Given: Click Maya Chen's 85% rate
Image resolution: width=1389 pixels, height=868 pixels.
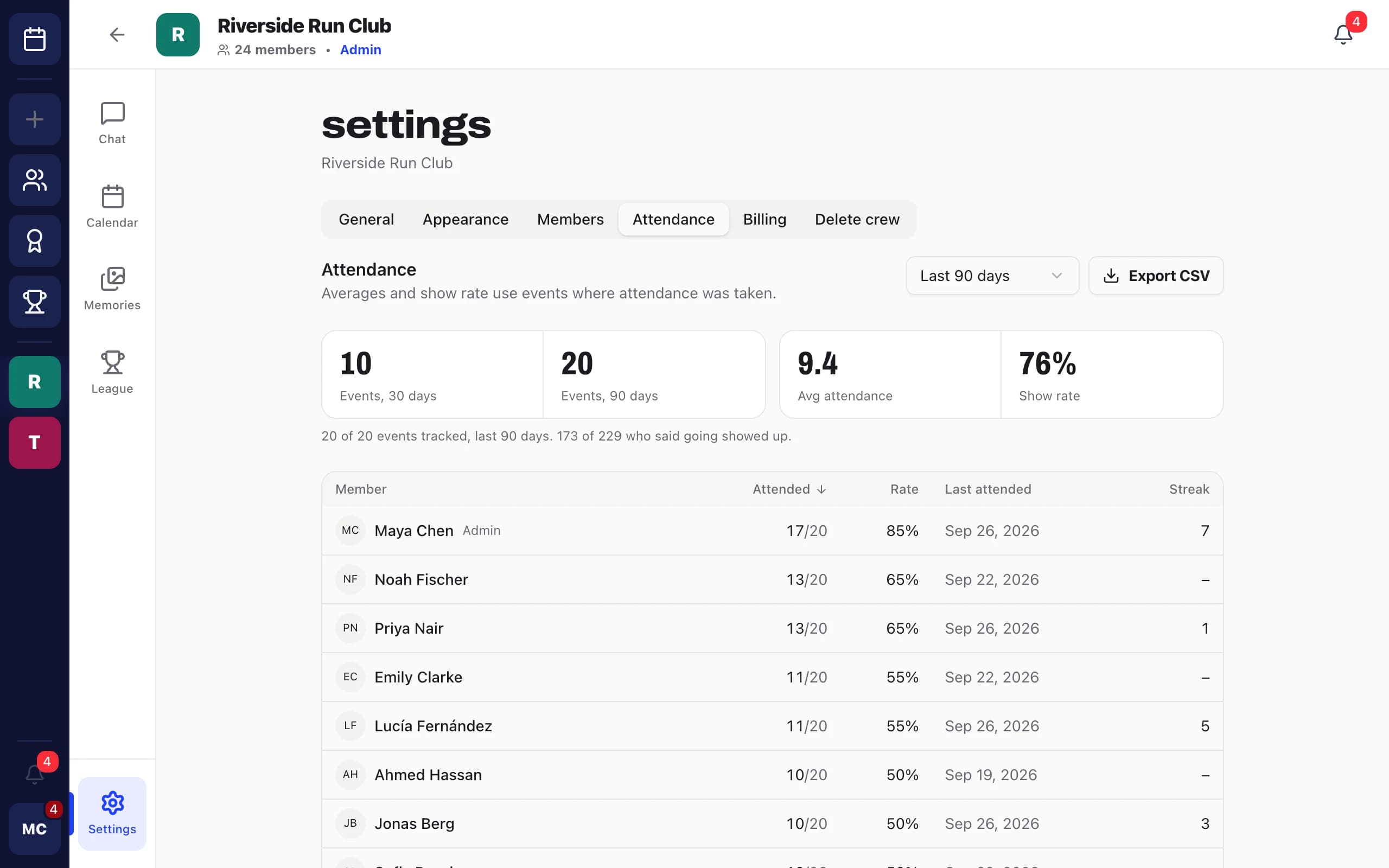Looking at the screenshot, I should pos(902,531).
